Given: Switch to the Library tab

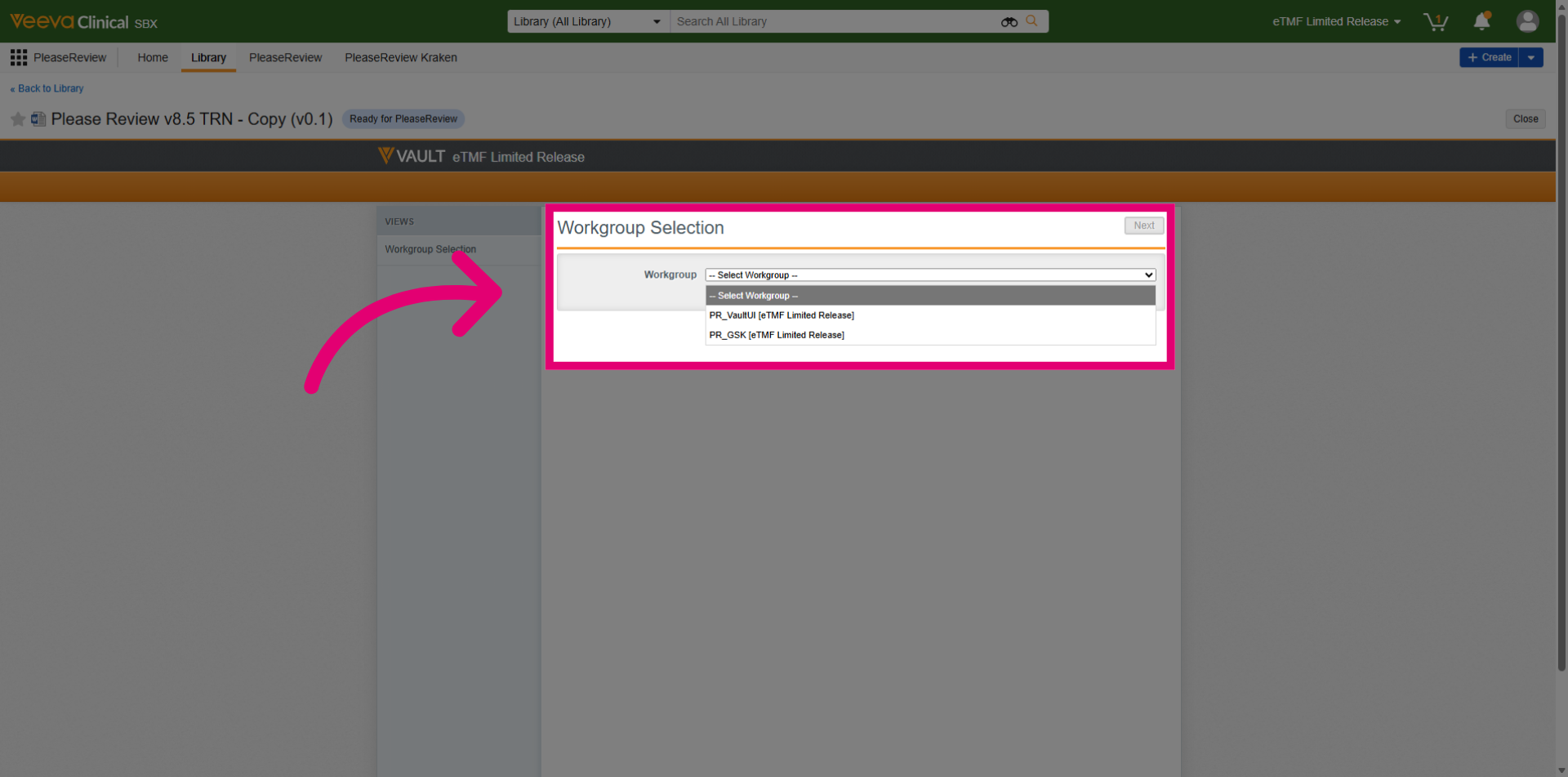Looking at the screenshot, I should tap(208, 57).
